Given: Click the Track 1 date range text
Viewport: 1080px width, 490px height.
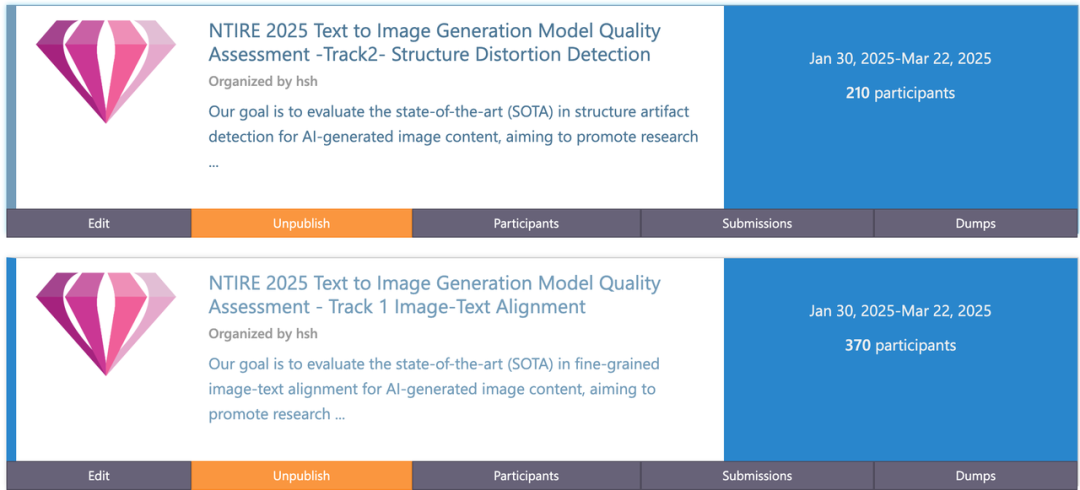Looking at the screenshot, I should [x=900, y=311].
